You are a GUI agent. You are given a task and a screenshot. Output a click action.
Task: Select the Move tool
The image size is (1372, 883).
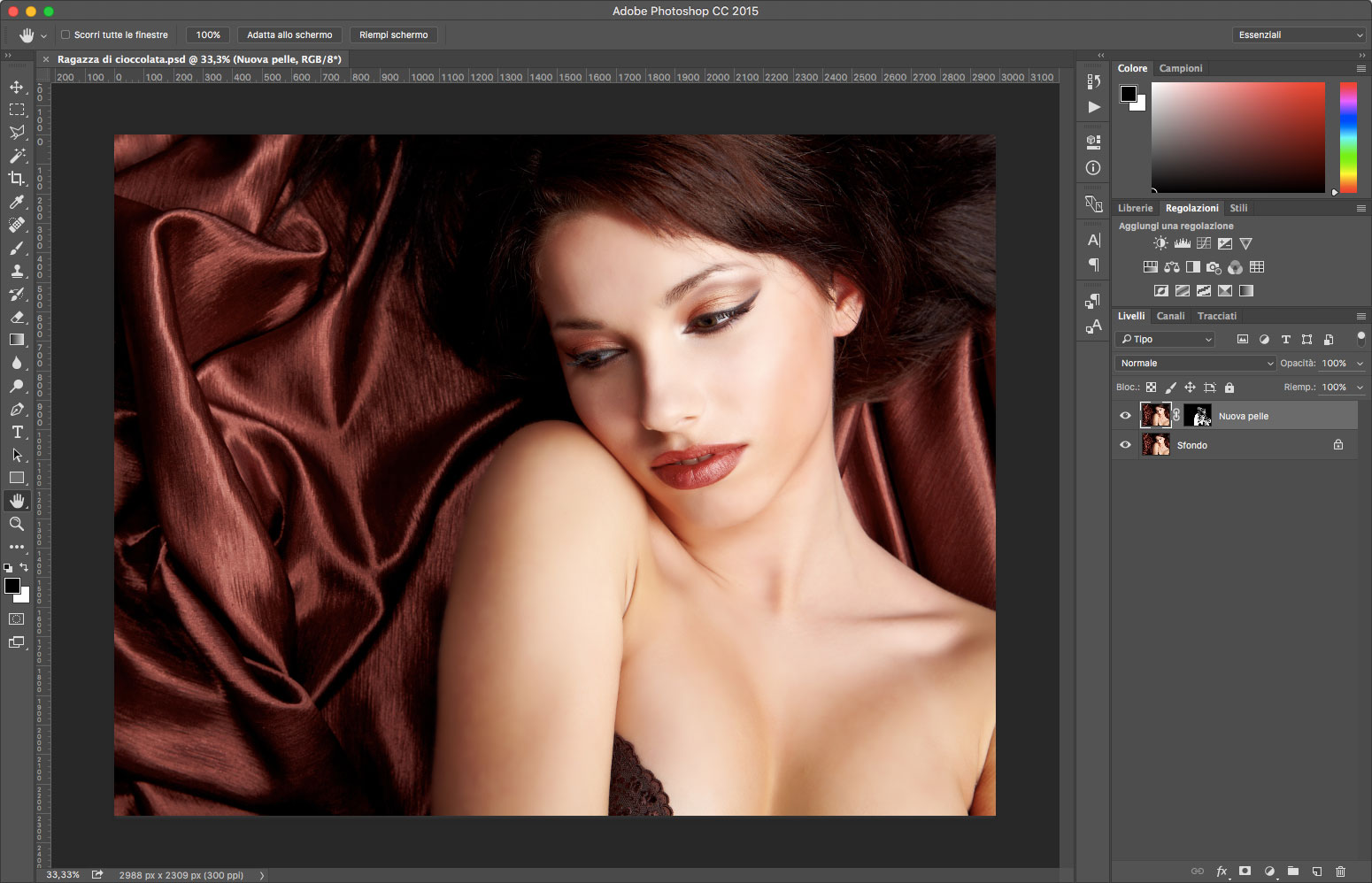17,87
